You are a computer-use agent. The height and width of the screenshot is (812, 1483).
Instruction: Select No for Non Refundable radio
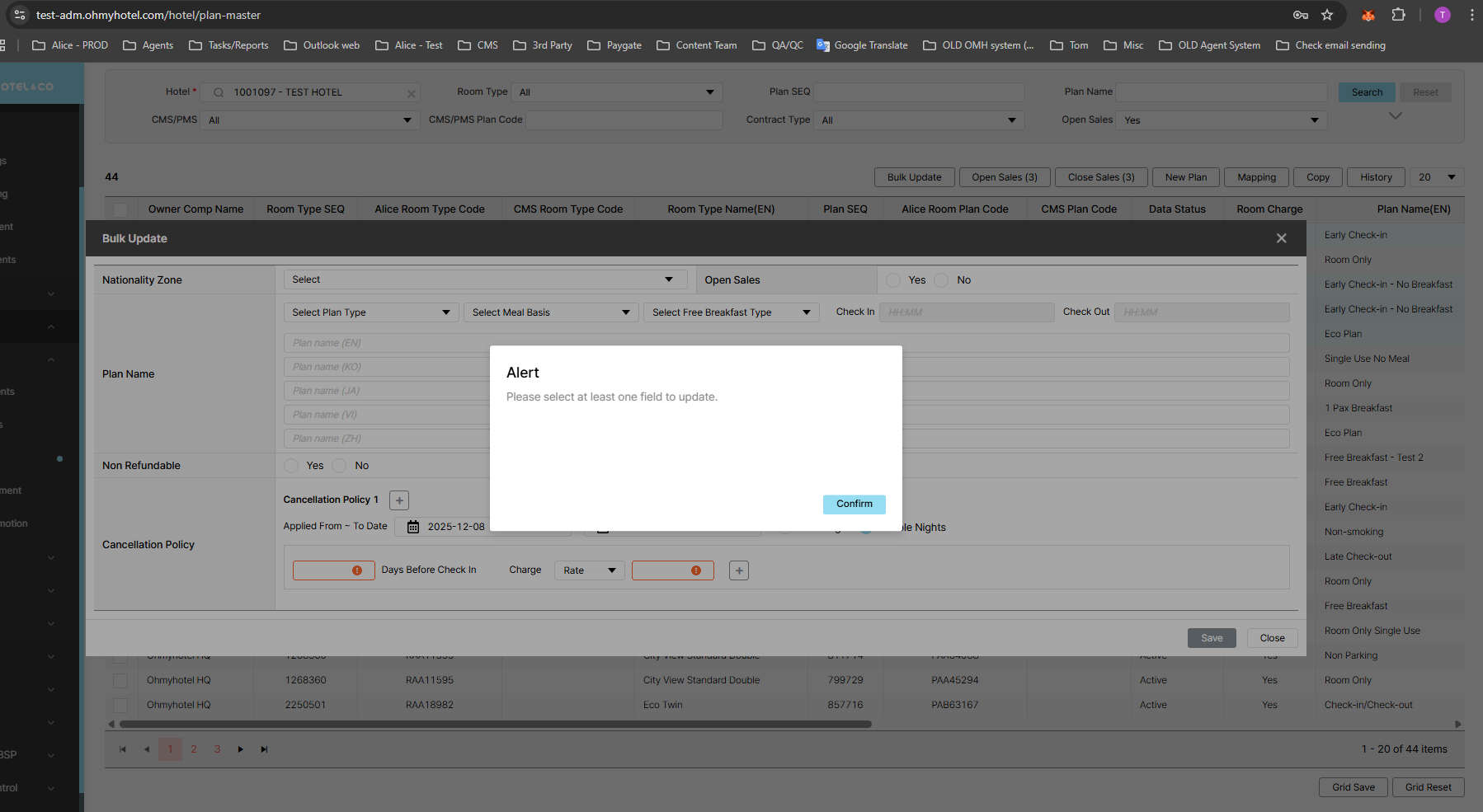click(339, 466)
